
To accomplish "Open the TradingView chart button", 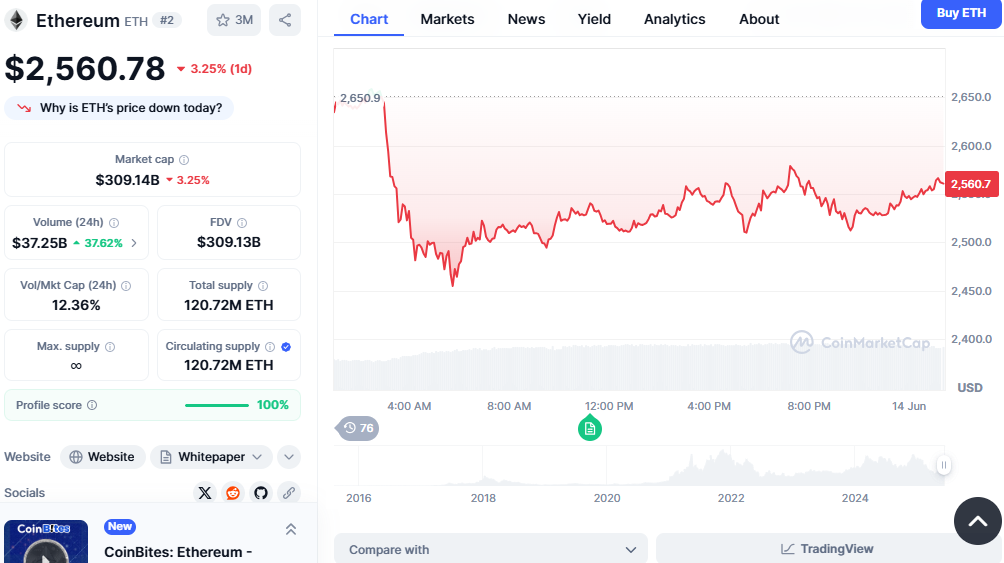I will pos(827,549).
